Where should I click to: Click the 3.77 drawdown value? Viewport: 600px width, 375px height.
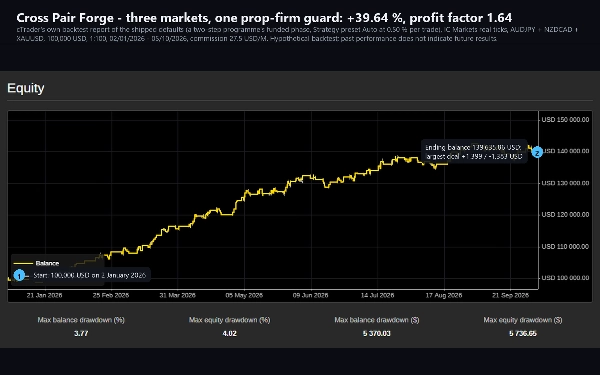[x=81, y=334]
